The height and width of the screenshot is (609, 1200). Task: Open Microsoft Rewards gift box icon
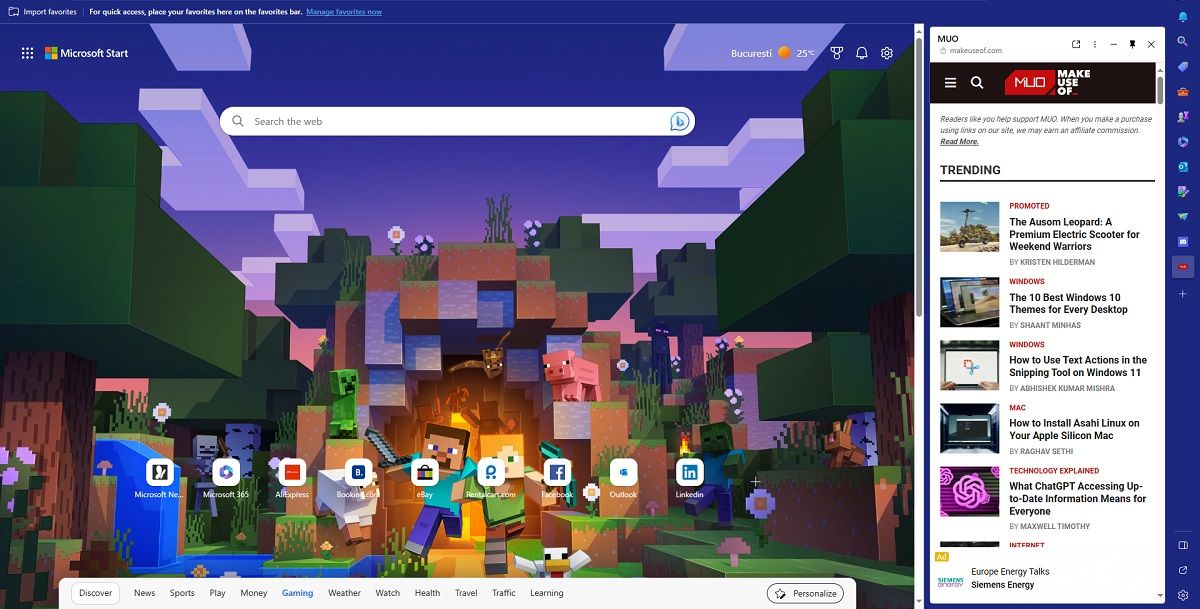tap(837, 53)
